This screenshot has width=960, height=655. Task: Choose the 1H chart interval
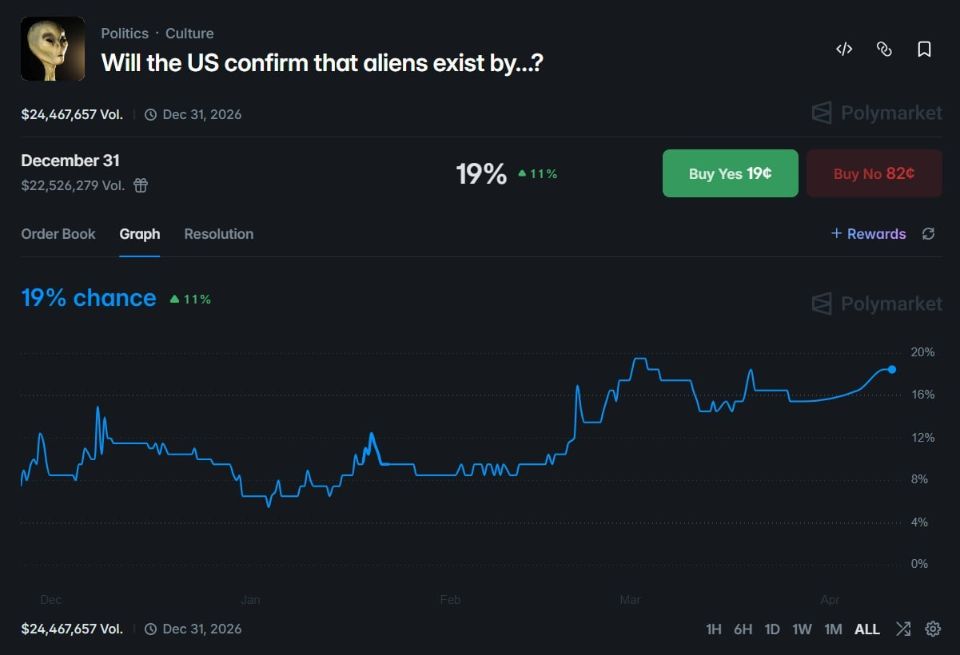coord(713,629)
